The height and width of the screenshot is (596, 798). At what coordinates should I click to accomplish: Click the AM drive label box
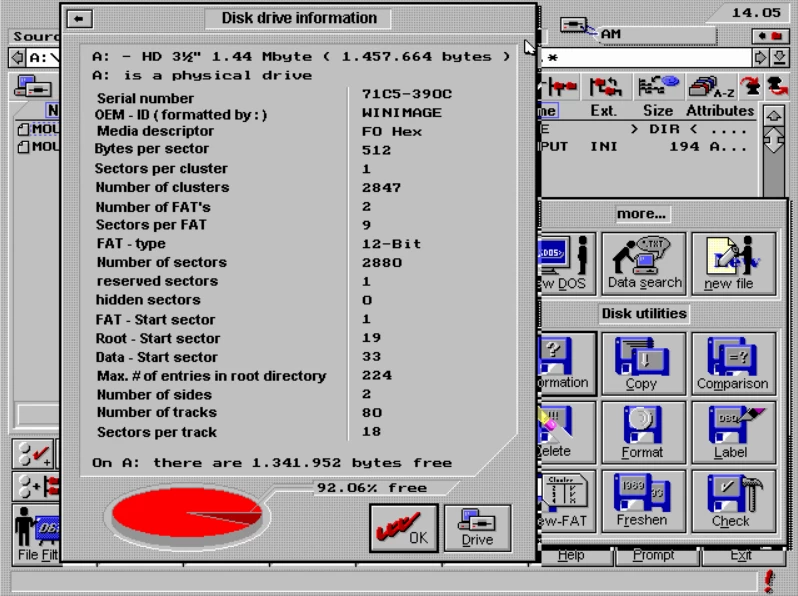(x=657, y=35)
